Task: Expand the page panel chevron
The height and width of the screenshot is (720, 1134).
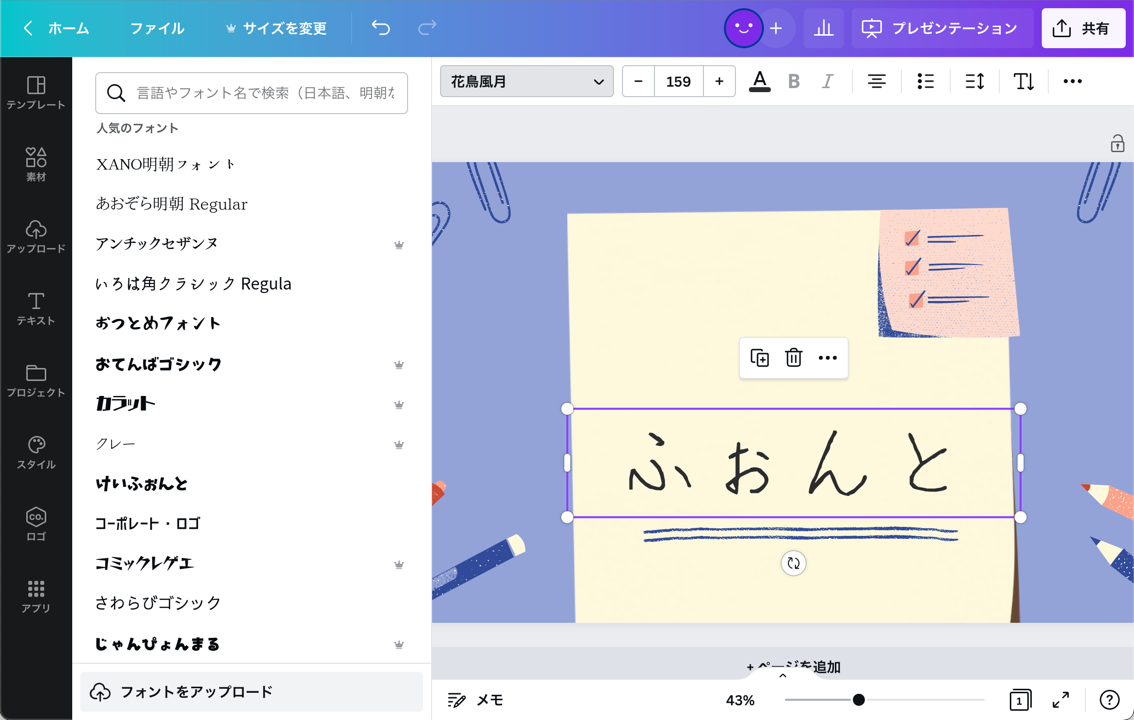Action: click(x=783, y=676)
